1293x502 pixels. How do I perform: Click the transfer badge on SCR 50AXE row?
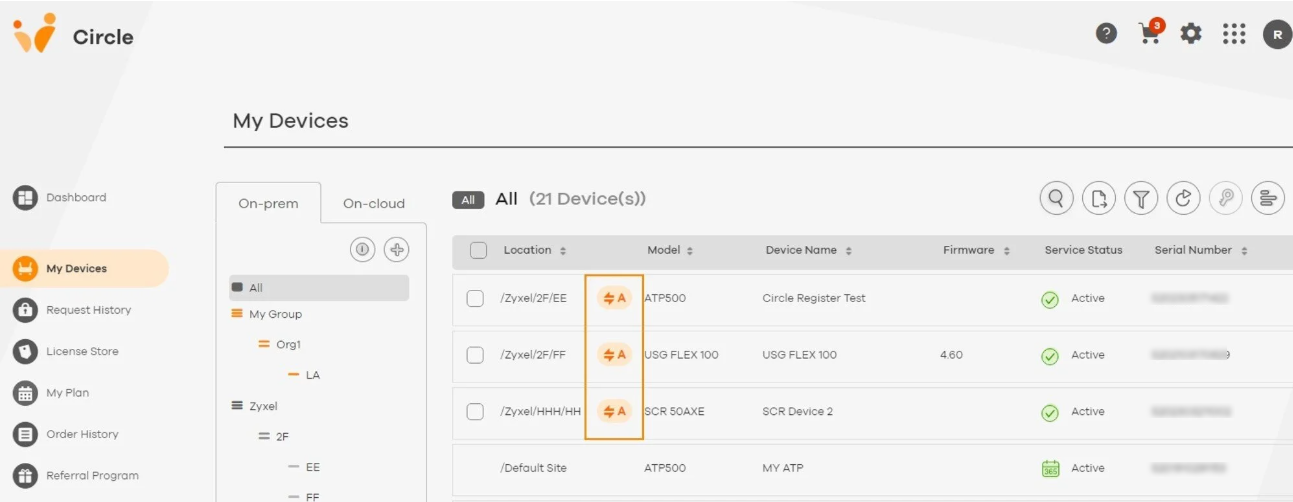point(614,411)
